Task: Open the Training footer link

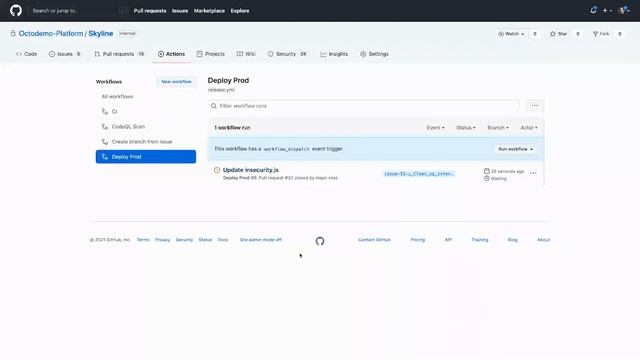Action: tap(480, 240)
